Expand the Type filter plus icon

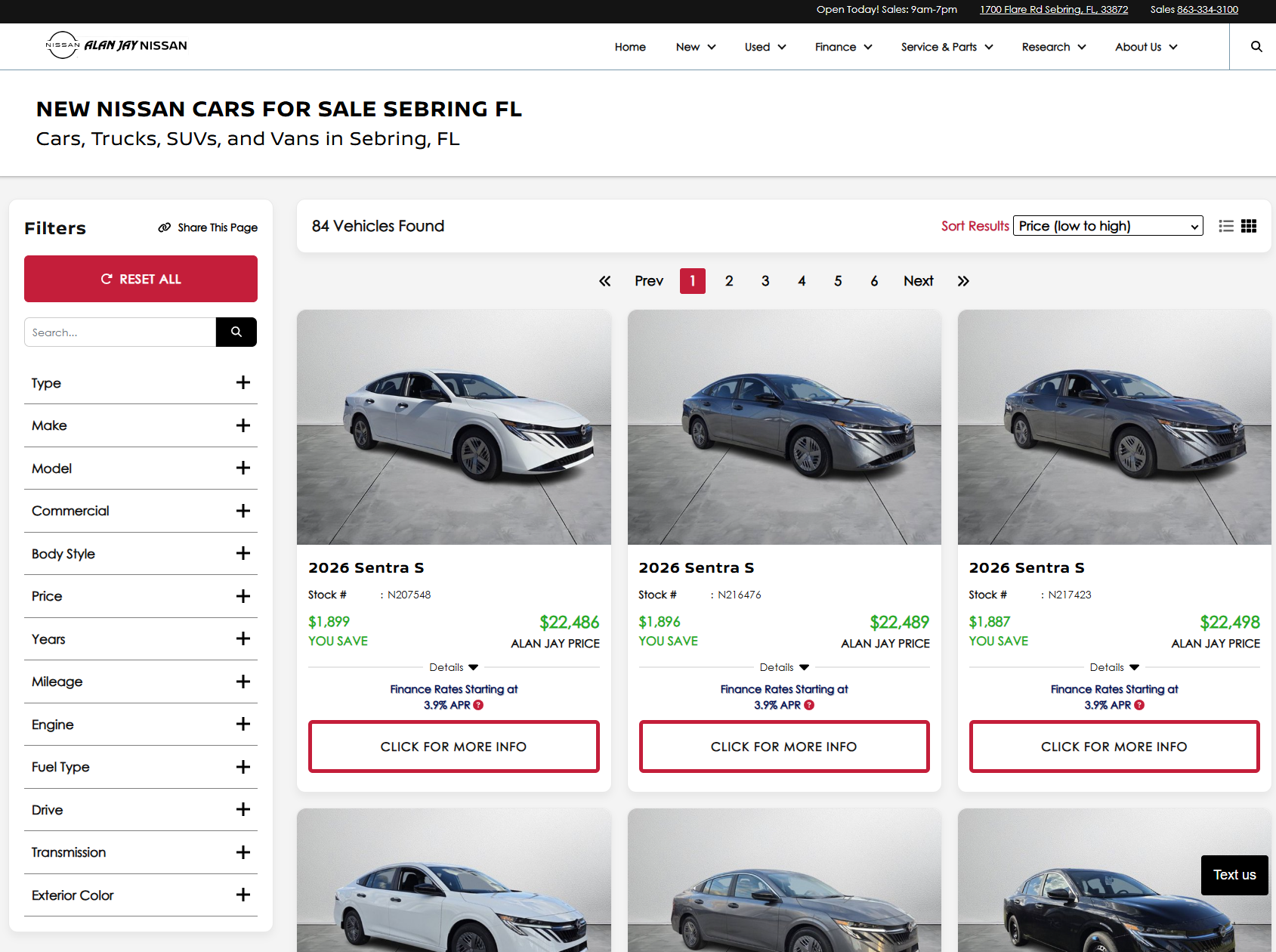coord(243,382)
